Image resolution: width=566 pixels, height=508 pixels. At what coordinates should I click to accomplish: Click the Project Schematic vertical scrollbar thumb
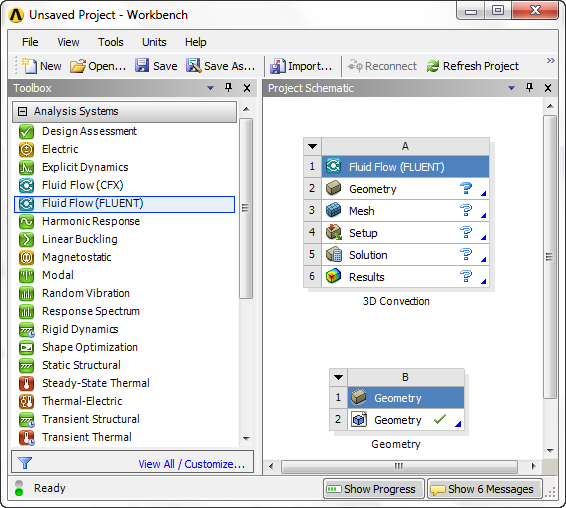click(x=550, y=257)
